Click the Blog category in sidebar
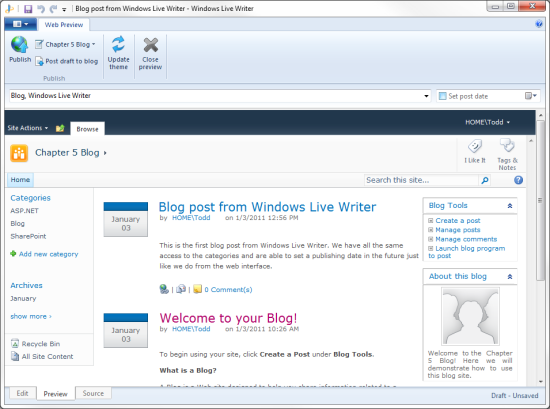Viewport: 550px width, 409px height. pyautogui.click(x=18, y=223)
